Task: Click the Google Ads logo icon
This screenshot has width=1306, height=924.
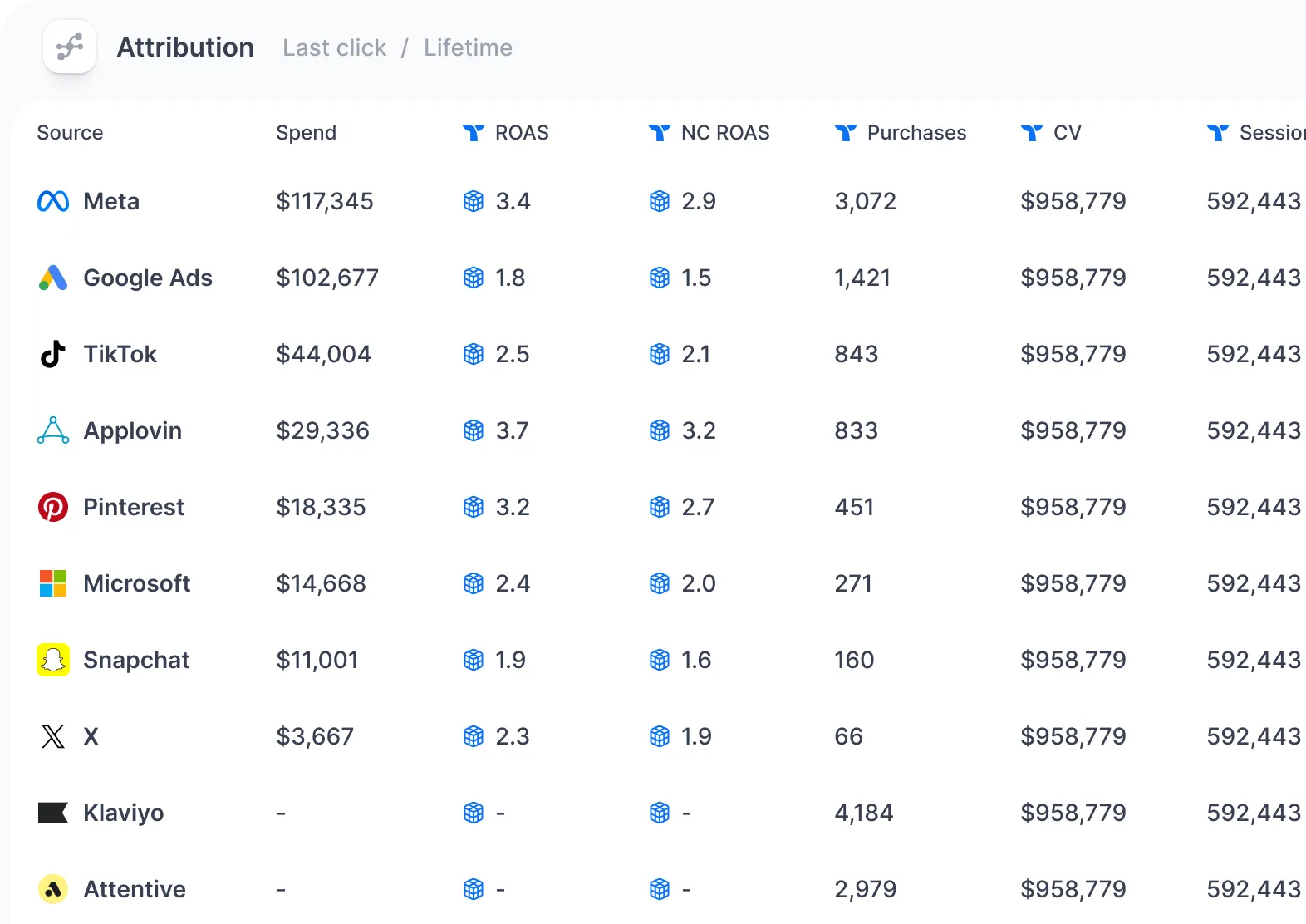Action: (53, 278)
